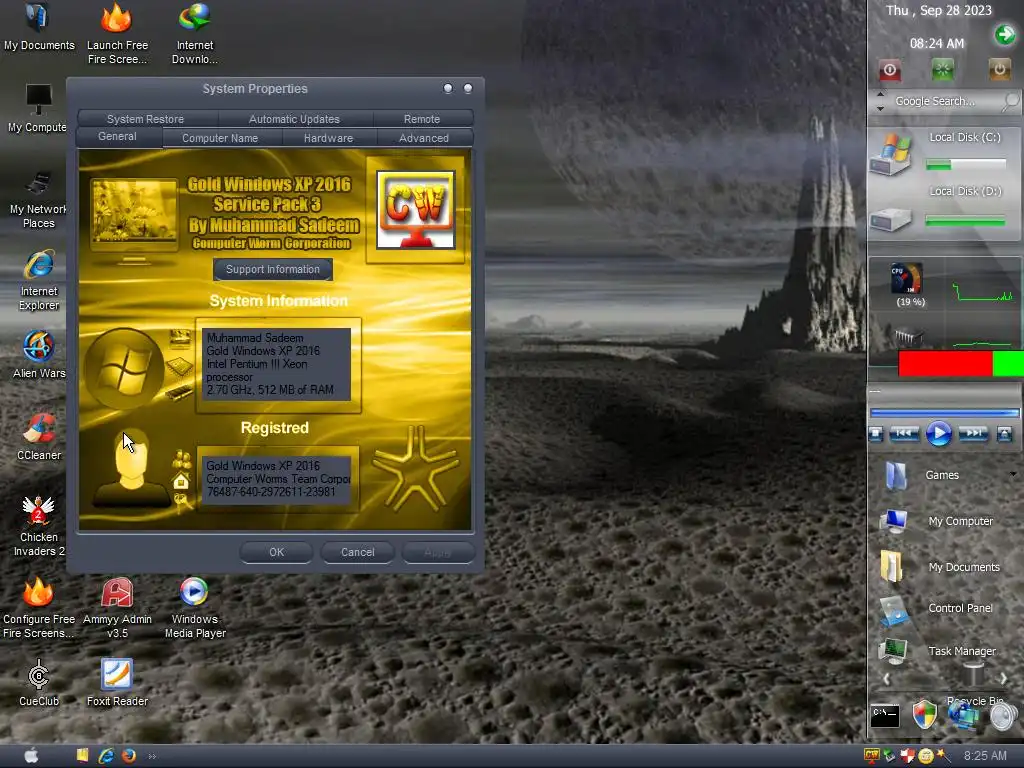Select the General tab
Screen dimensions: 1024x768
pyautogui.click(x=118, y=136)
